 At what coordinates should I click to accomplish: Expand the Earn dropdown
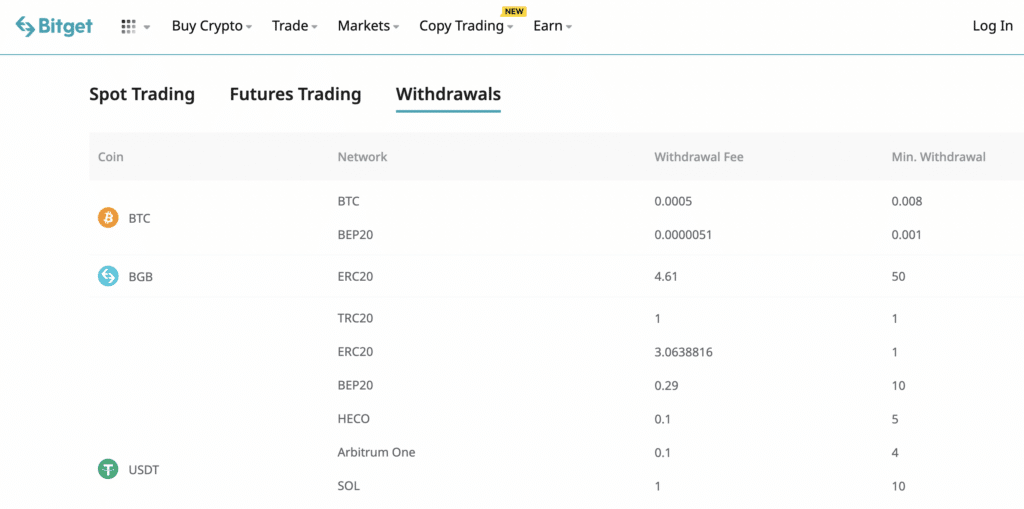pyautogui.click(x=552, y=26)
